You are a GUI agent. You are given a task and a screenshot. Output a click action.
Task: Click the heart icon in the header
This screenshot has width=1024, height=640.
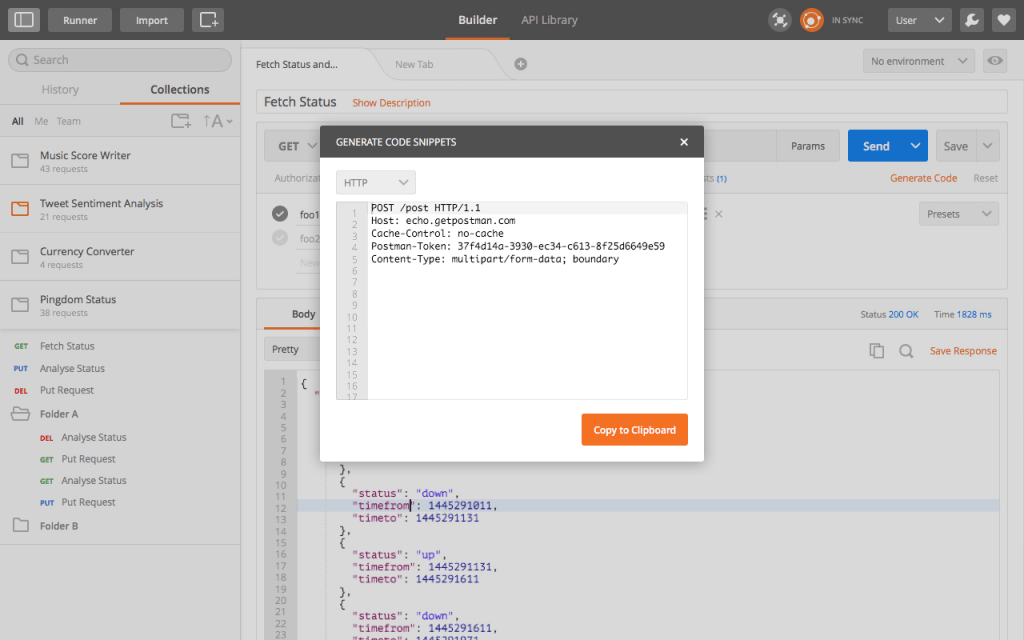point(1004,19)
